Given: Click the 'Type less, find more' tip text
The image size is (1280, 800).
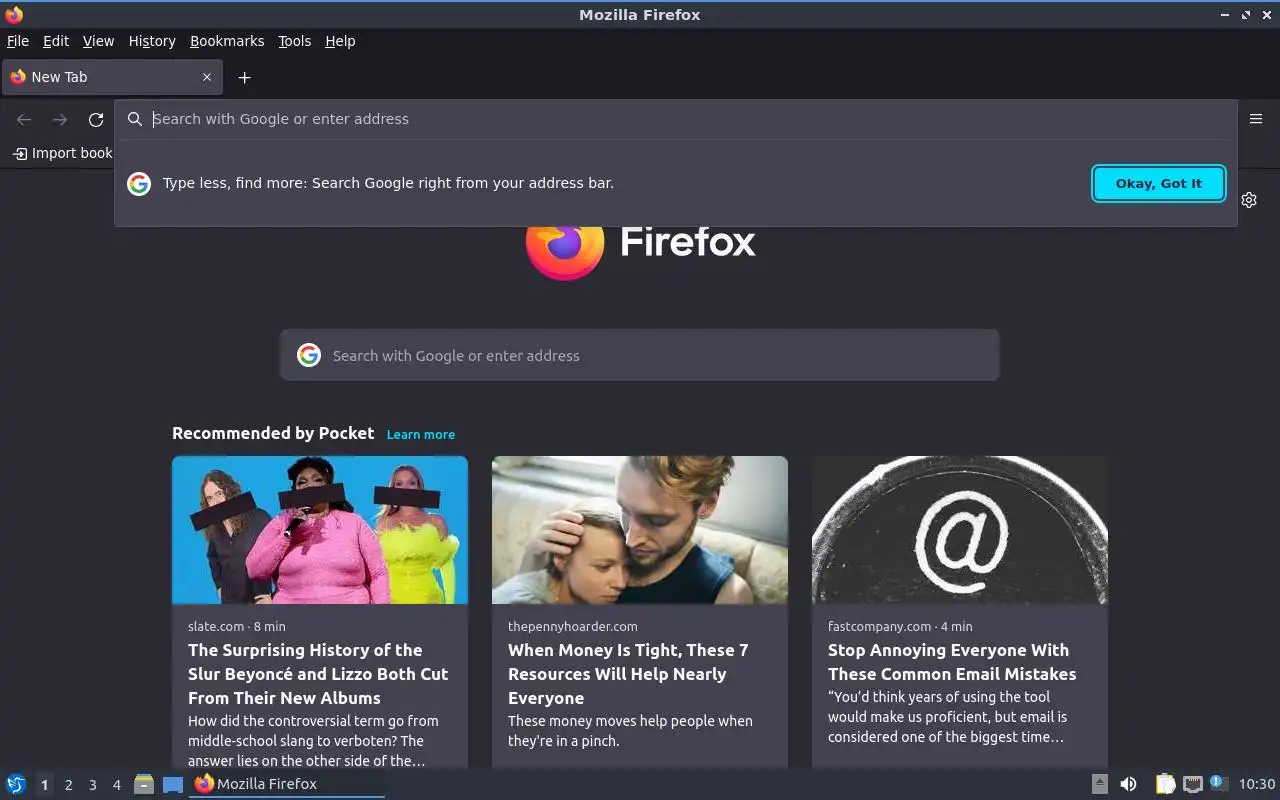Looking at the screenshot, I should pyautogui.click(x=388, y=183).
